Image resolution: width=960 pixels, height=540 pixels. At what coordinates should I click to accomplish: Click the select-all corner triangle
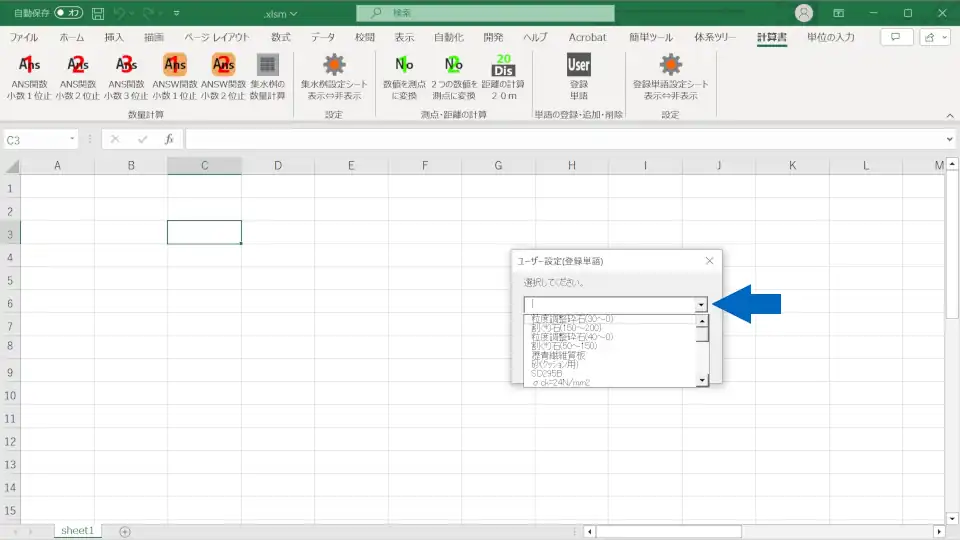pyautogui.click(x=12, y=166)
